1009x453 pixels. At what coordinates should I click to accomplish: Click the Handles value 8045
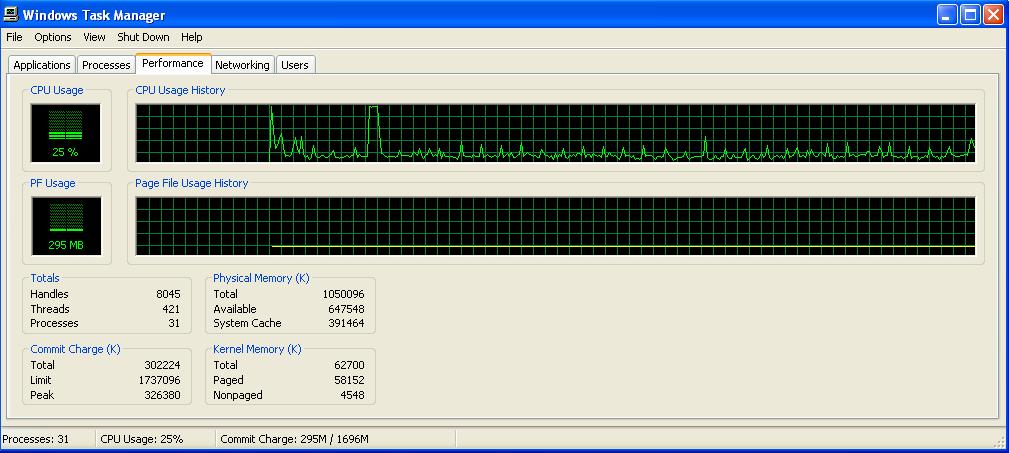pyautogui.click(x=169, y=294)
